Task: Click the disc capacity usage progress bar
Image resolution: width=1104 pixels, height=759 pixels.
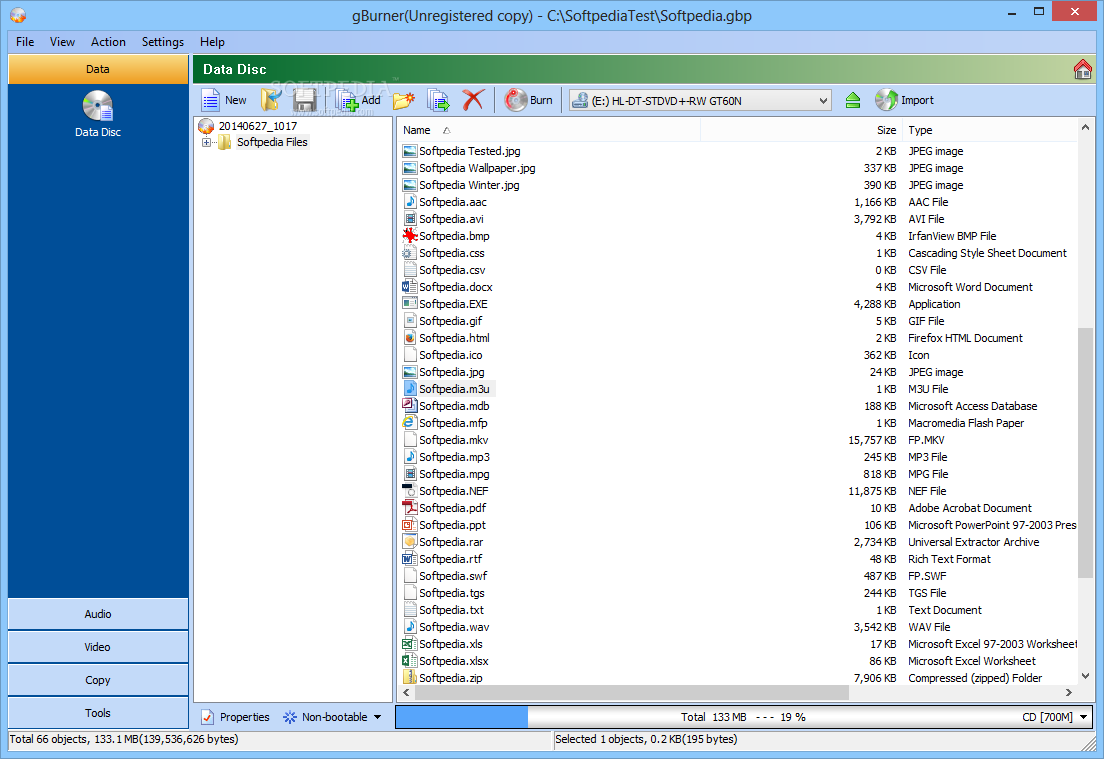Action: coord(743,717)
